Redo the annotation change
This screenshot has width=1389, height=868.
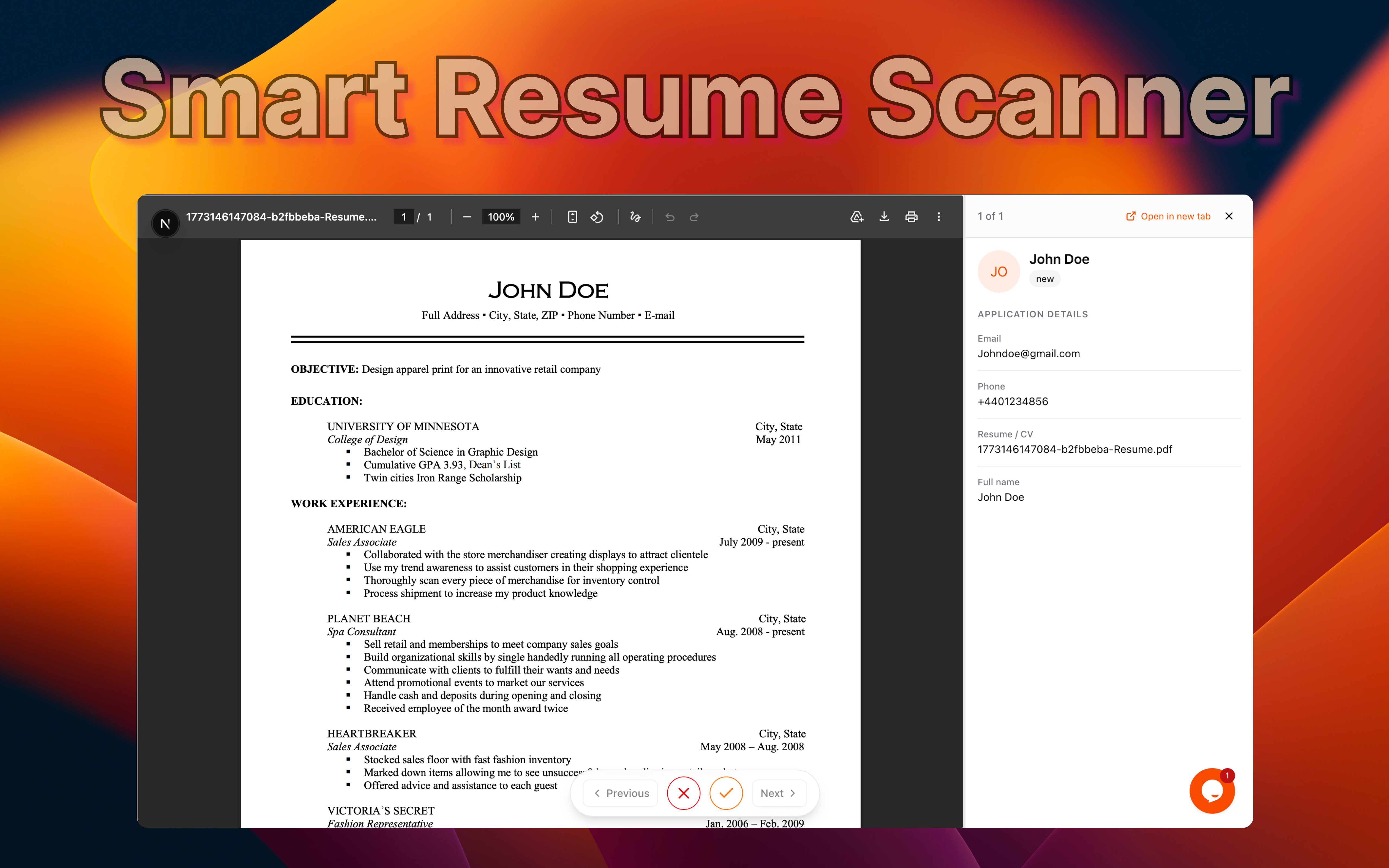[694, 216]
